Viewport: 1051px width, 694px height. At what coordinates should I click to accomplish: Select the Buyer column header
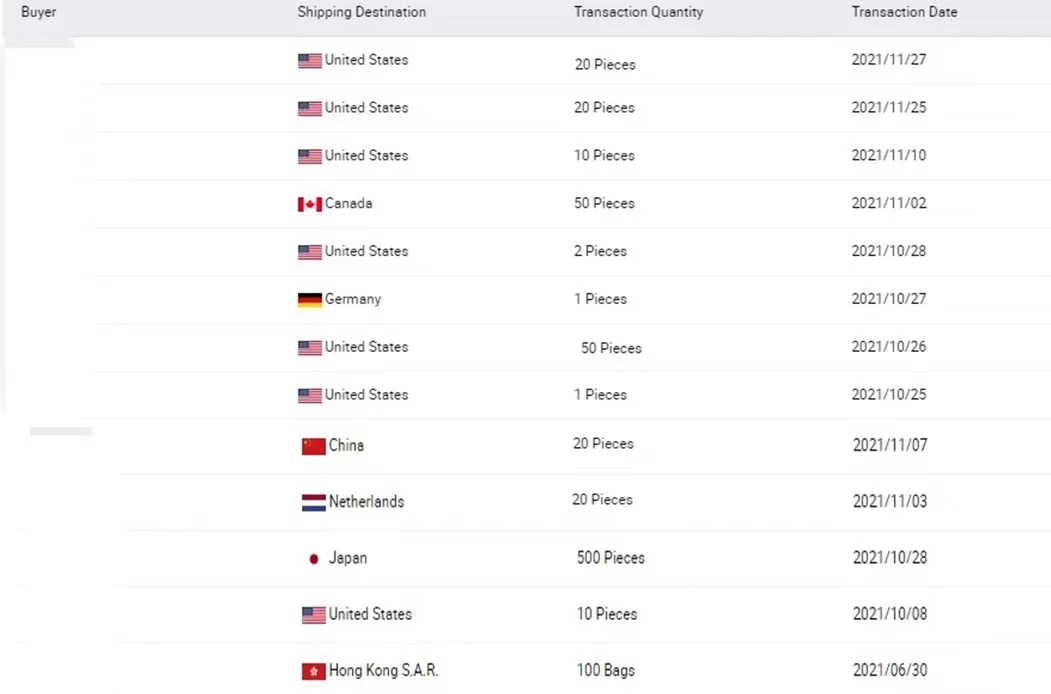tap(39, 12)
